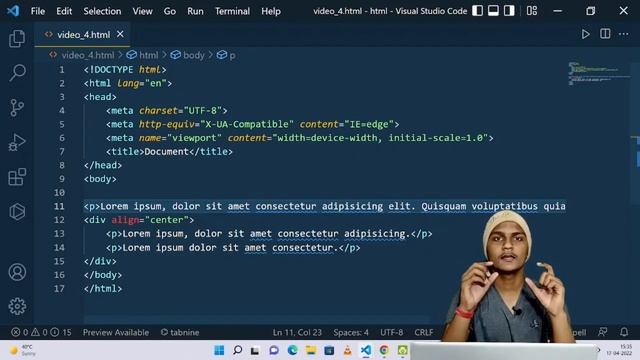This screenshot has width=640, height=360.
Task: Click line number 12 in gutter
Action: (59, 220)
